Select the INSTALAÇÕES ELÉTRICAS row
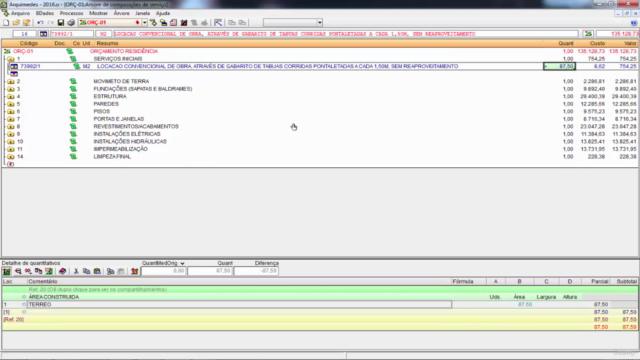Image resolution: width=640 pixels, height=360 pixels. coord(320,134)
